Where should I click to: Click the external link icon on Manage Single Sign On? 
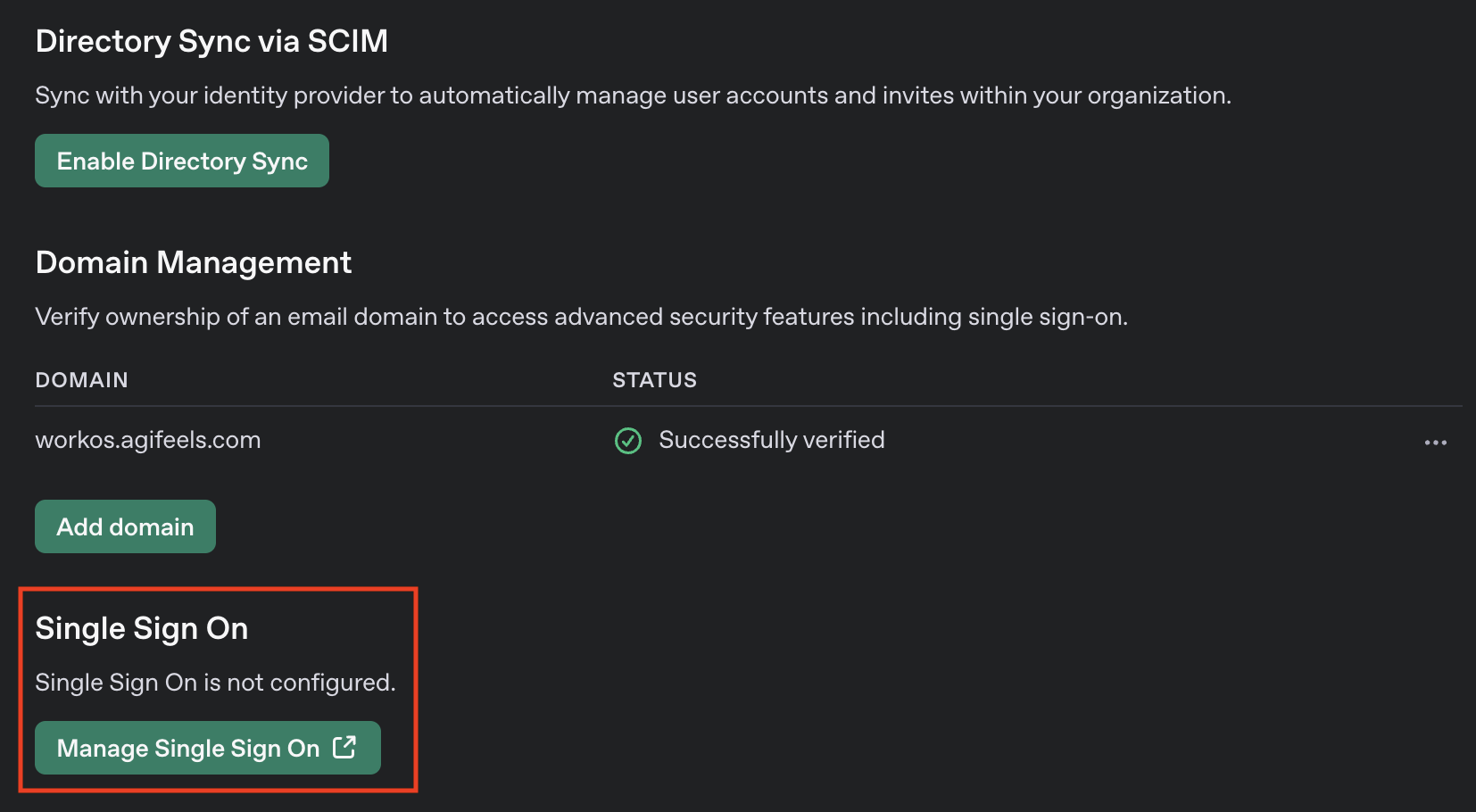344,748
